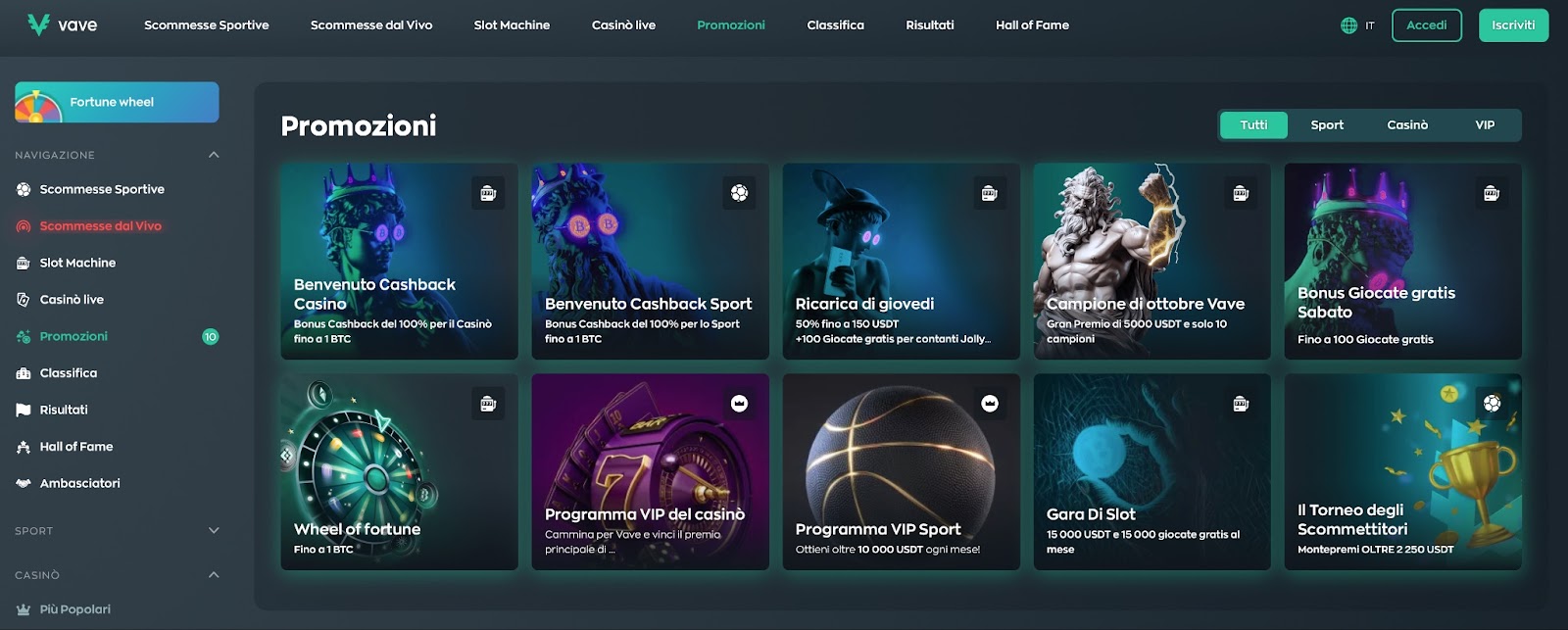Click slot icon on Campione di ottobre Vave card
This screenshot has height=630, width=1568.
click(x=1241, y=193)
